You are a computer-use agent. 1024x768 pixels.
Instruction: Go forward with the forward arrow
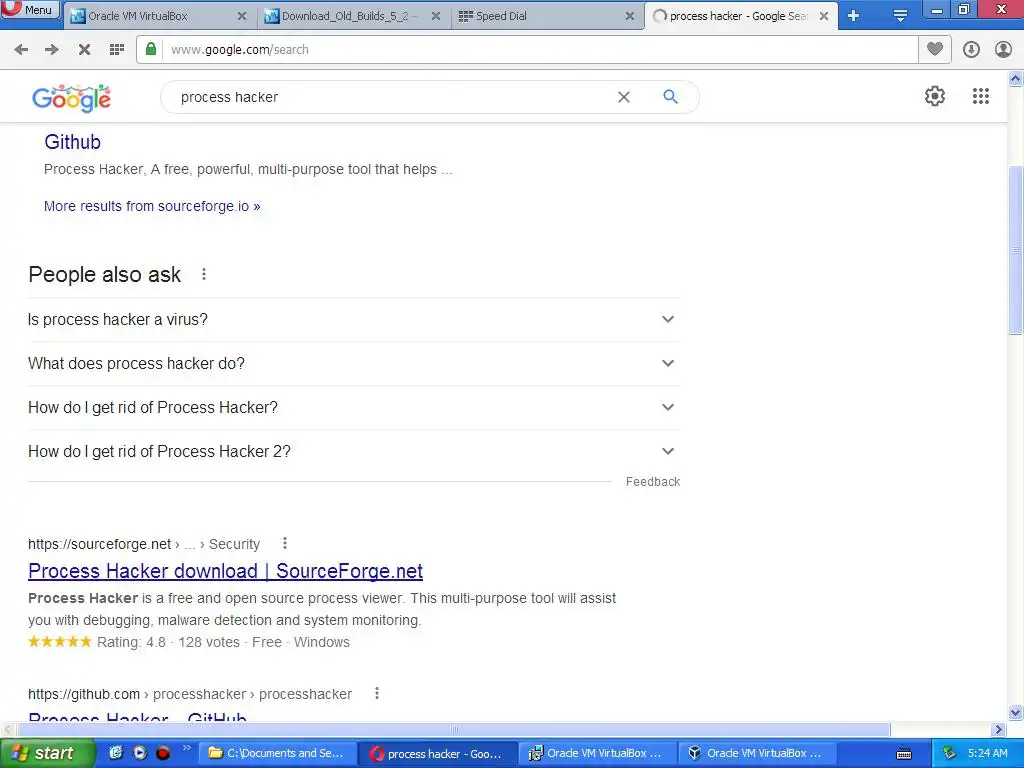tap(52, 50)
